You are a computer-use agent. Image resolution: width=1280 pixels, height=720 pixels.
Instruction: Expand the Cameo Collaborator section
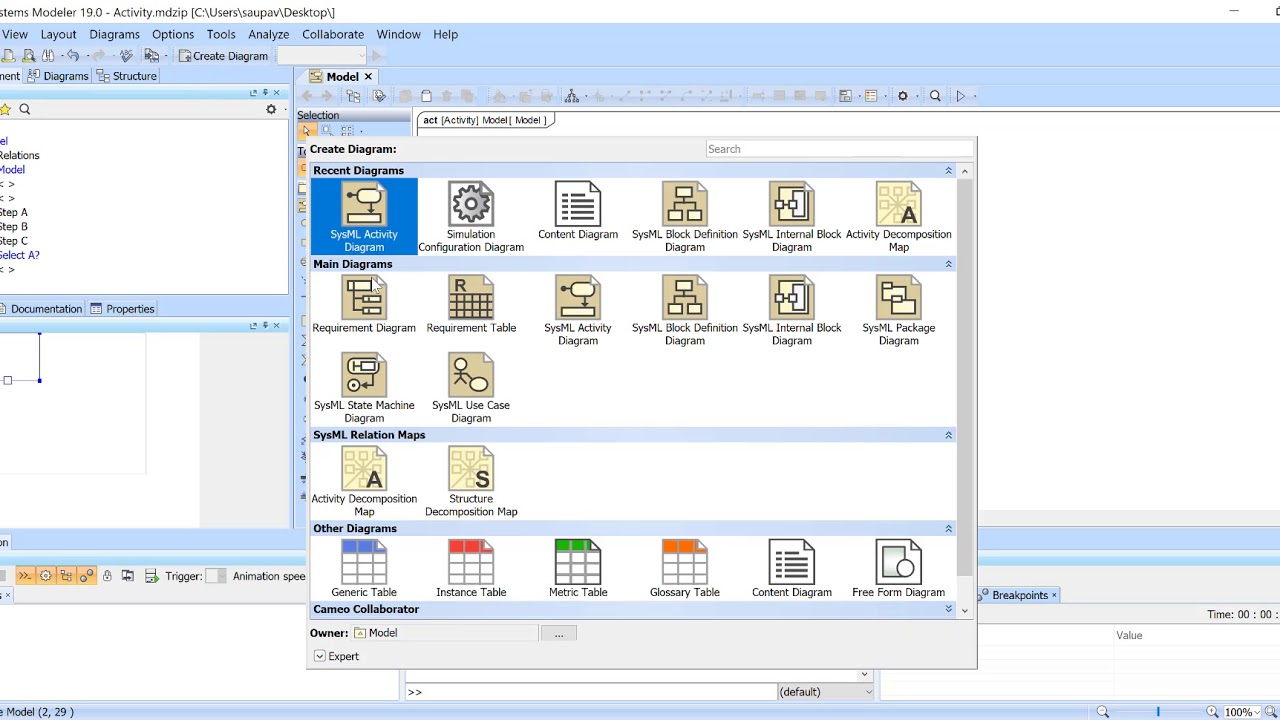[x=949, y=609]
